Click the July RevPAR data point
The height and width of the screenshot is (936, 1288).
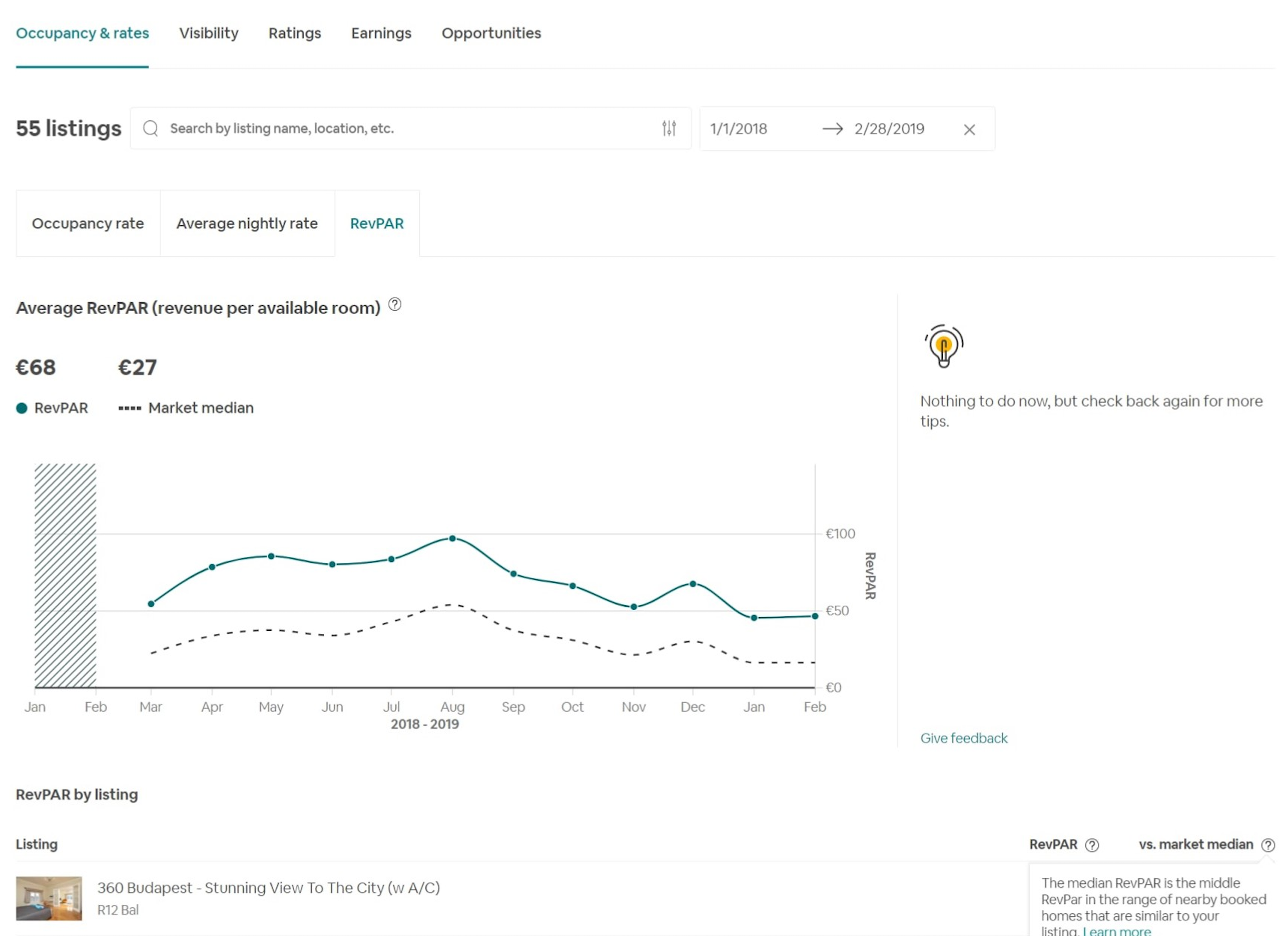391,559
